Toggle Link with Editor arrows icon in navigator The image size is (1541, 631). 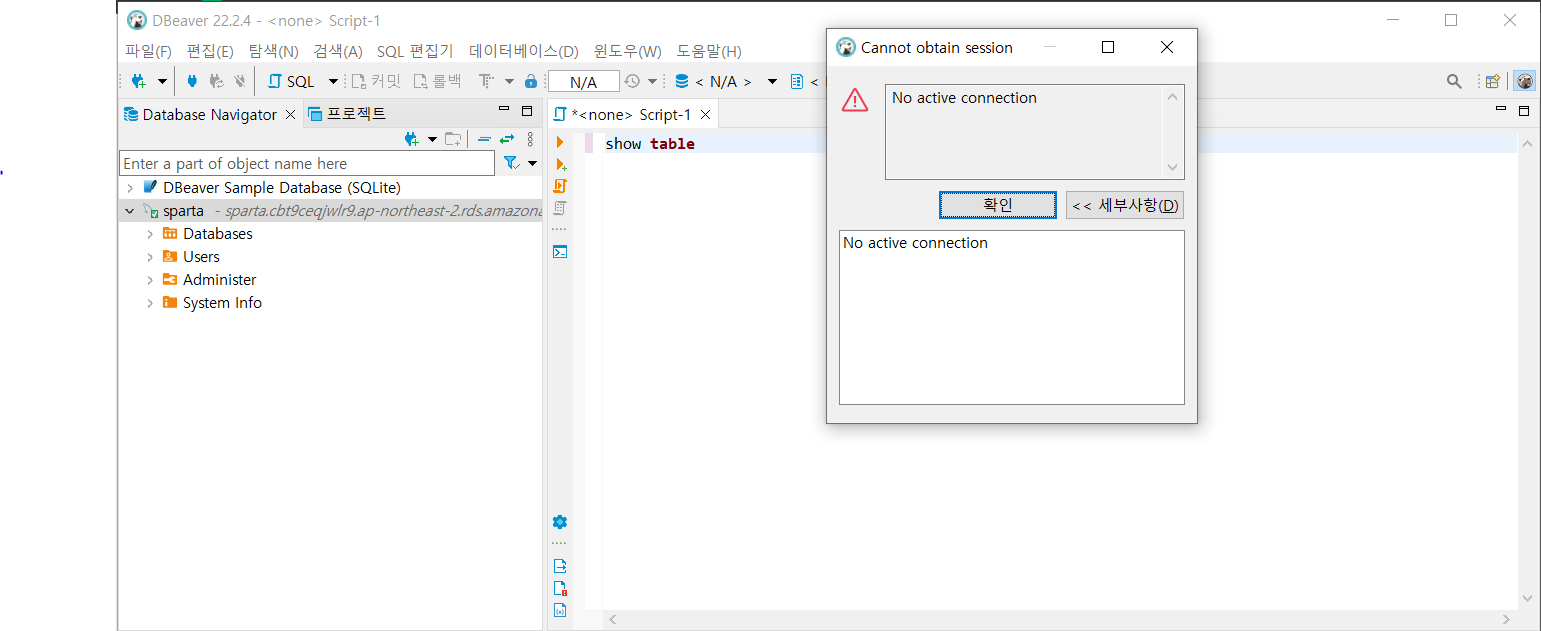click(x=507, y=139)
